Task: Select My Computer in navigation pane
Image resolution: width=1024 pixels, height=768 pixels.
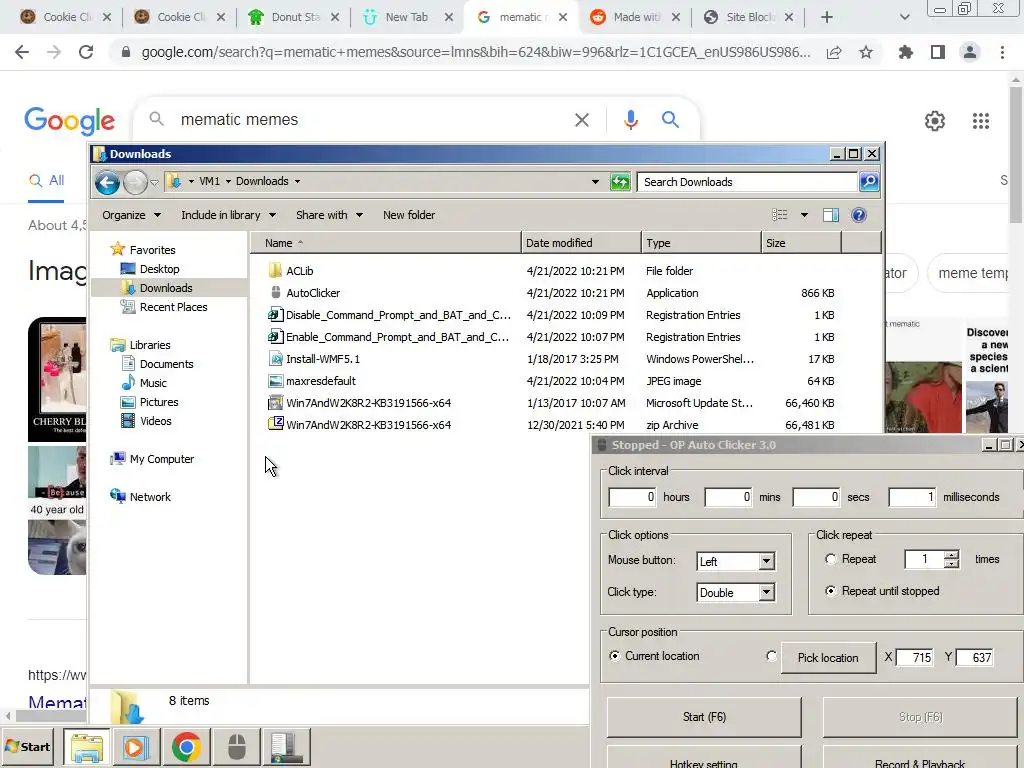Action: pyautogui.click(x=161, y=459)
